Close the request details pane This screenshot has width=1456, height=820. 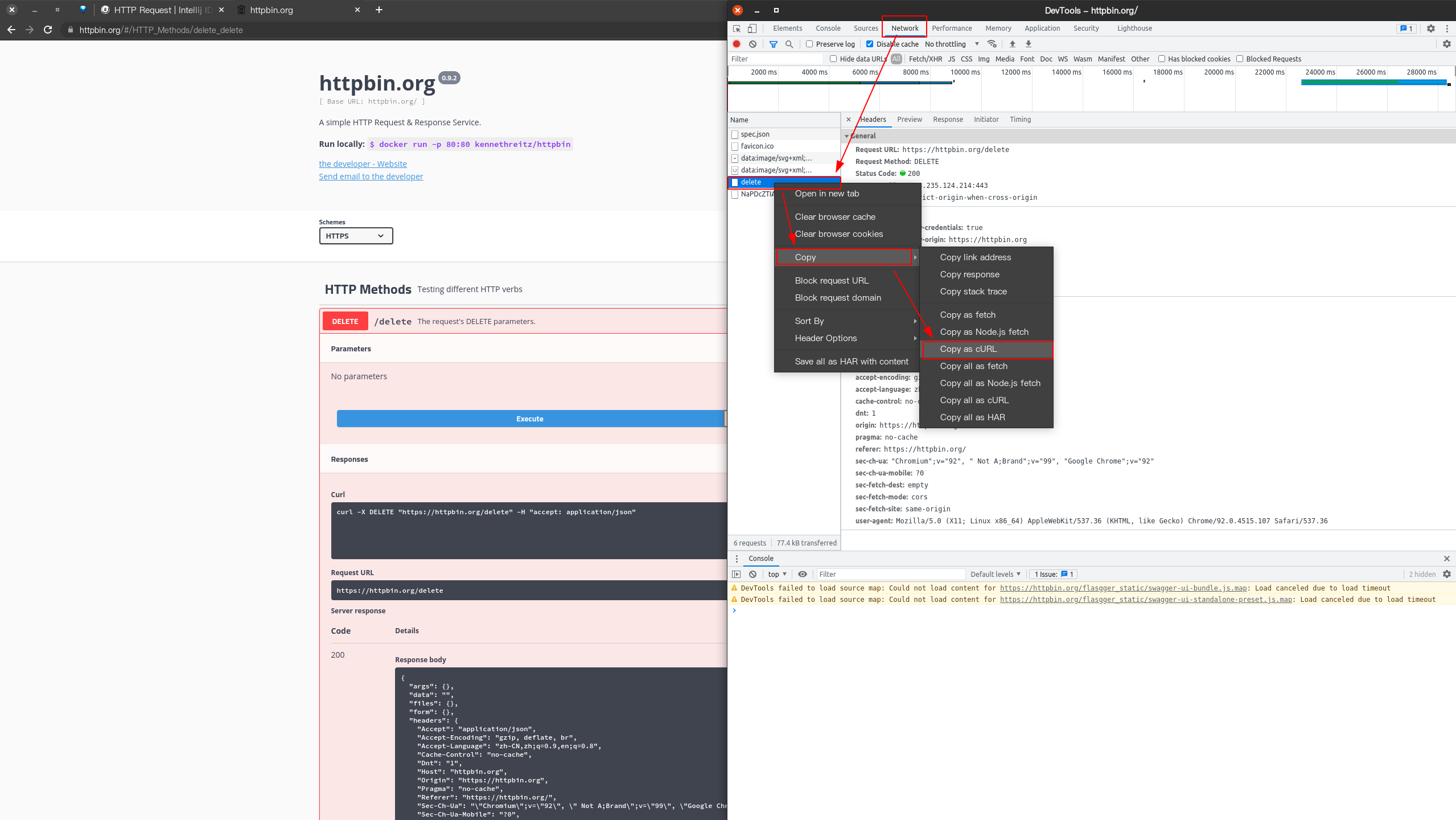849,119
